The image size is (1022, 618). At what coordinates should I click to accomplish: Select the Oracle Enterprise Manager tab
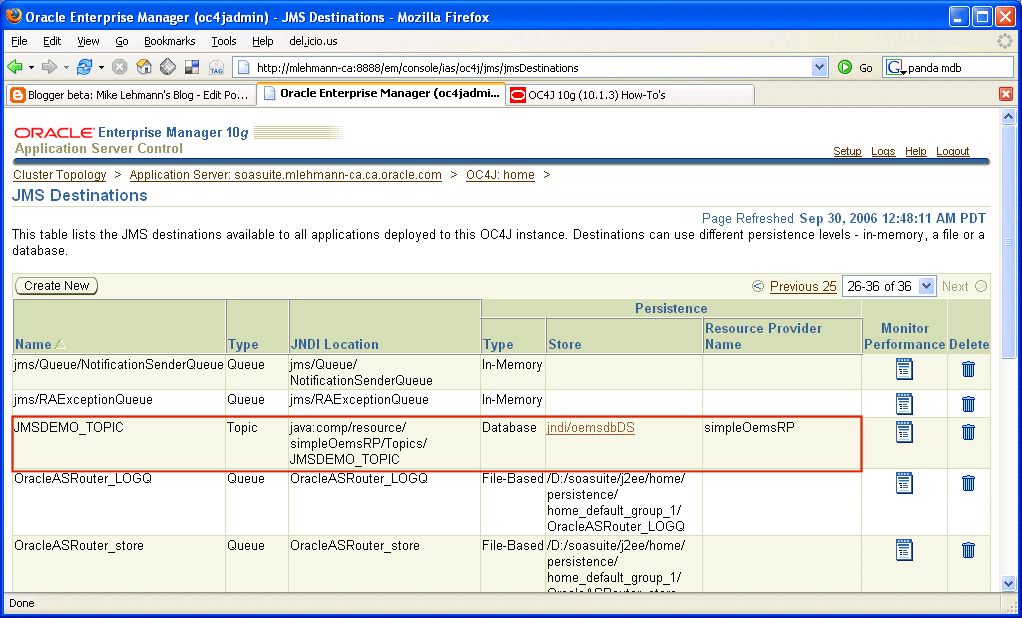tap(381, 94)
